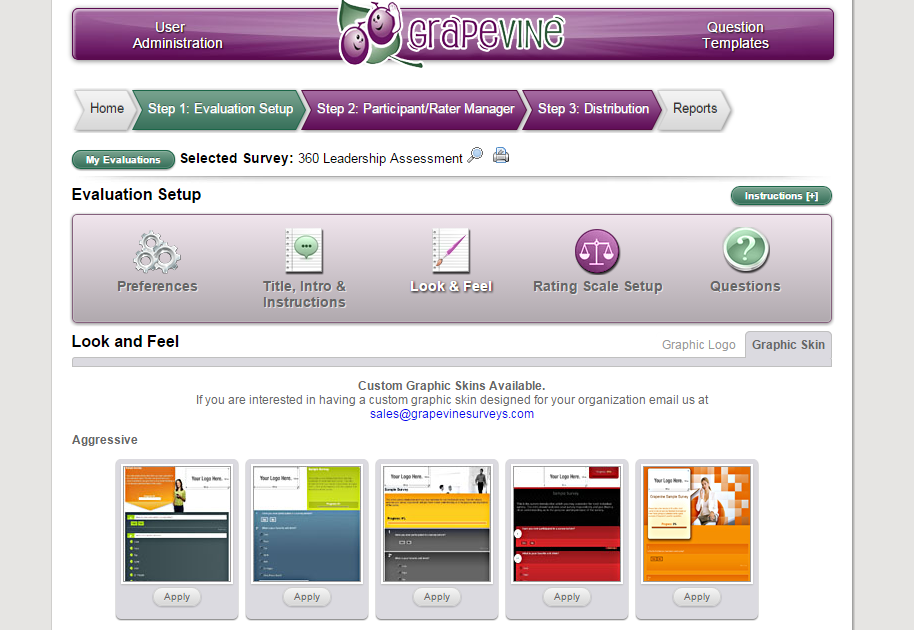The image size is (914, 630).
Task: Expand the Instructions [+] panel
Action: coord(781,196)
